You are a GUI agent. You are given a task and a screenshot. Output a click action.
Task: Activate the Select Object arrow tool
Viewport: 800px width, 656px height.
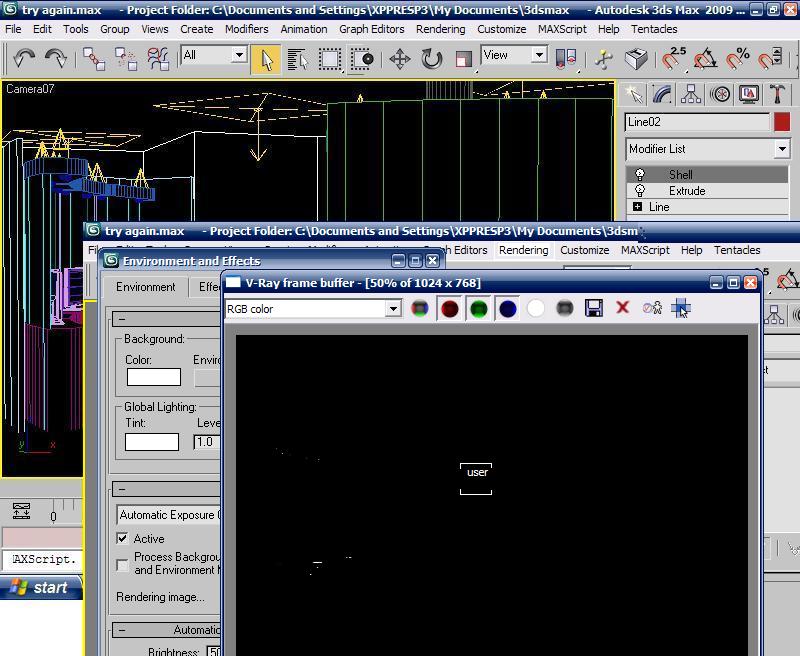[266, 59]
